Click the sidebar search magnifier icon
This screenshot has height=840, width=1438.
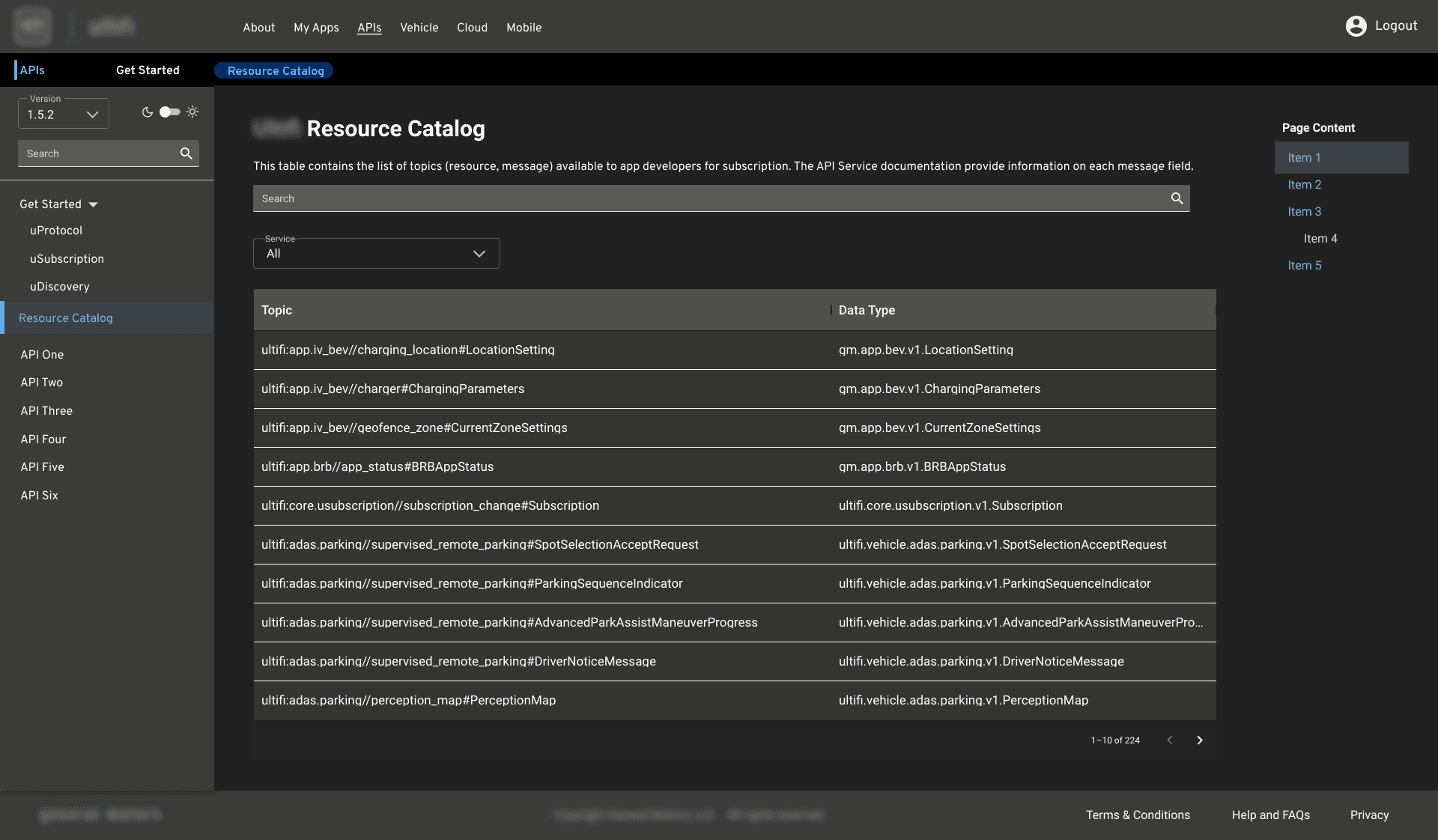pyautogui.click(x=186, y=153)
